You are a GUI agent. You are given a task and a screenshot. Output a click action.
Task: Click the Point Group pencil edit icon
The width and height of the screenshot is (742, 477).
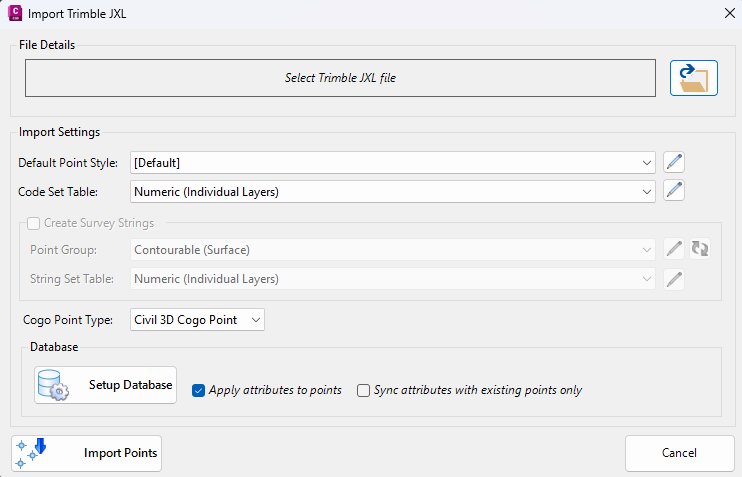coord(674,249)
